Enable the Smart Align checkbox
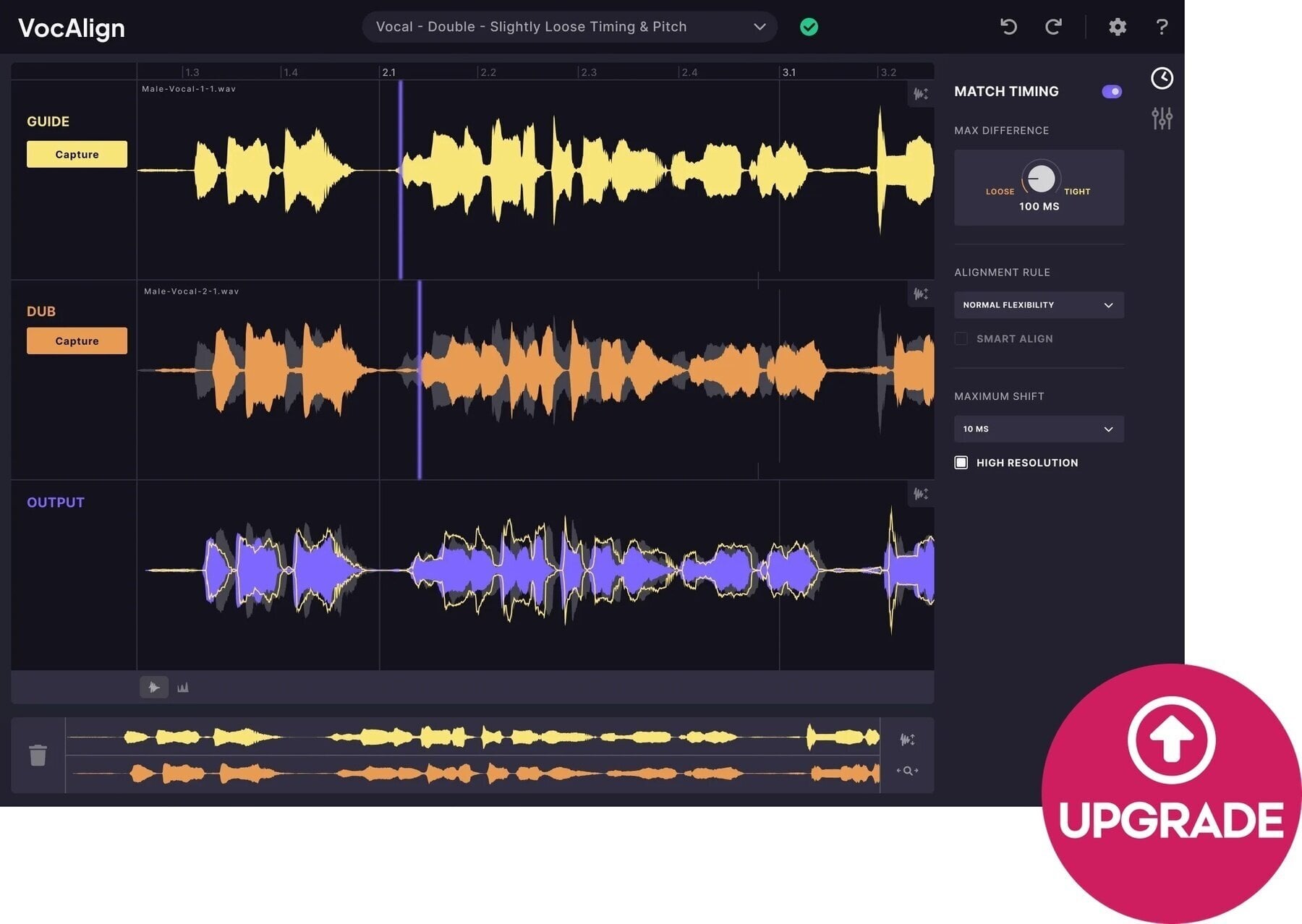The width and height of the screenshot is (1302, 924). pyautogui.click(x=961, y=338)
